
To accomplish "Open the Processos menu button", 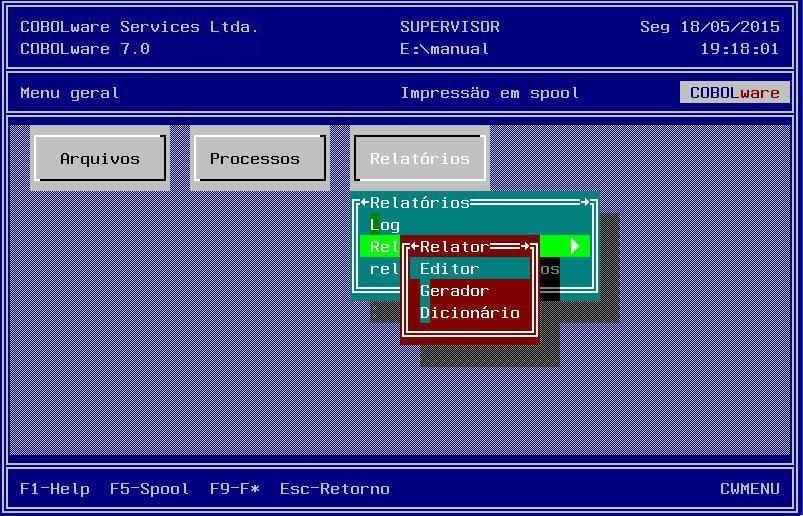I will click(260, 158).
